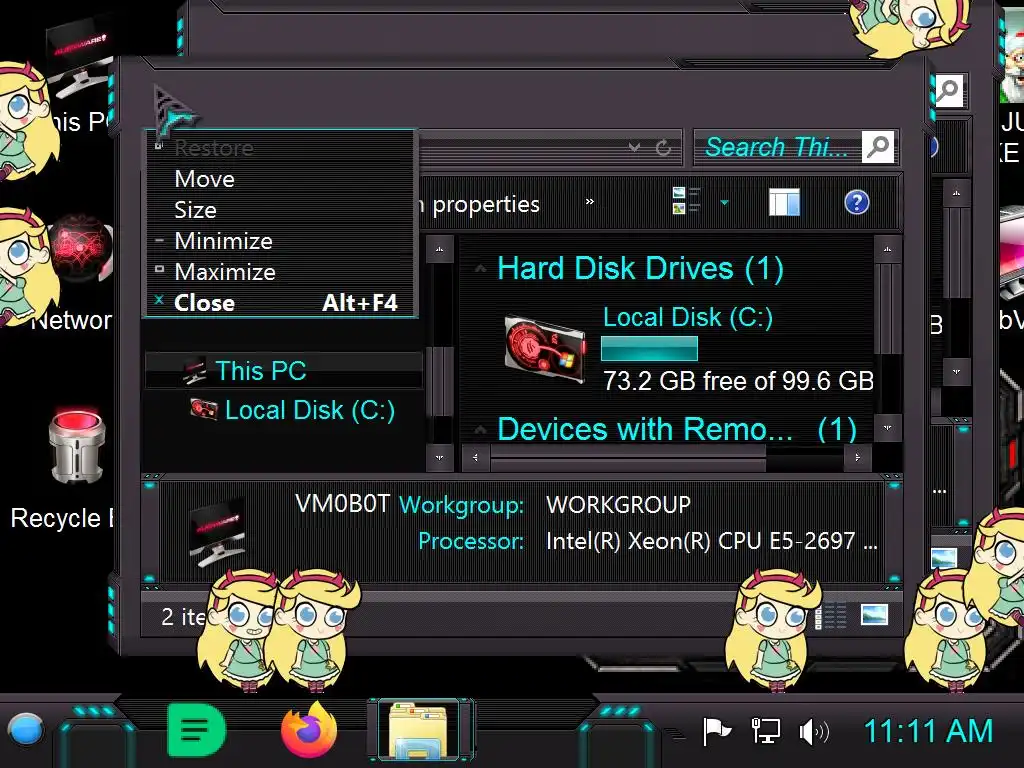Collapse the Hard Disk Drives group

point(480,268)
